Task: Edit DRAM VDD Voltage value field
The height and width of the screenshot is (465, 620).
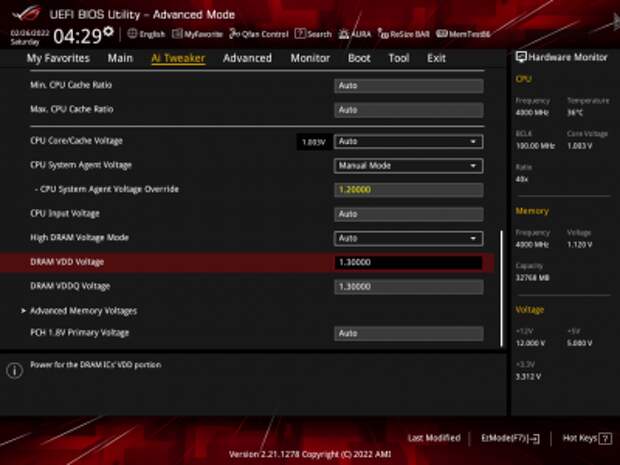Action: pos(408,263)
